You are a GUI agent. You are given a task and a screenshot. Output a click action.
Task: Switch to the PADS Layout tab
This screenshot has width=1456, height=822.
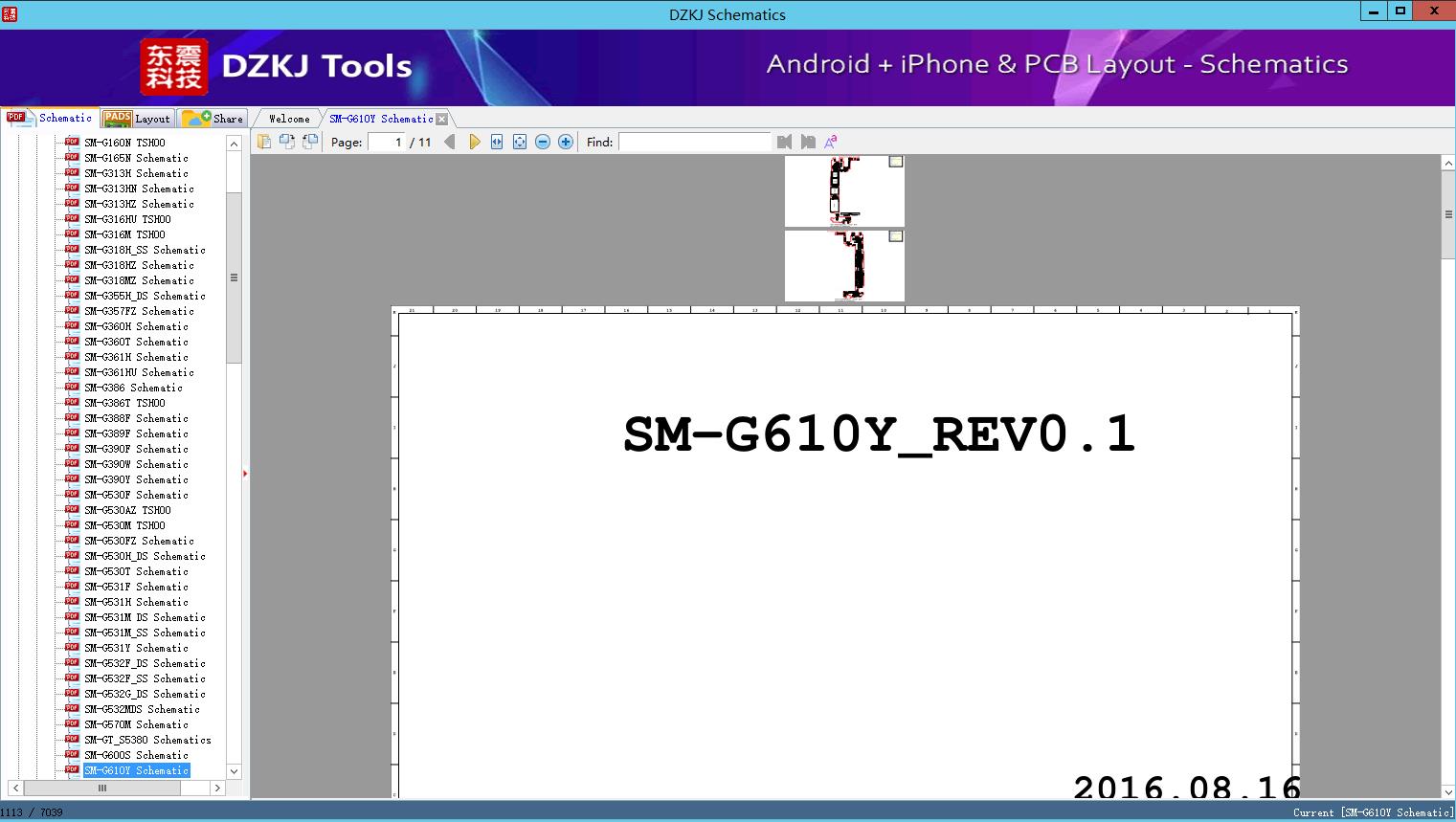(137, 119)
